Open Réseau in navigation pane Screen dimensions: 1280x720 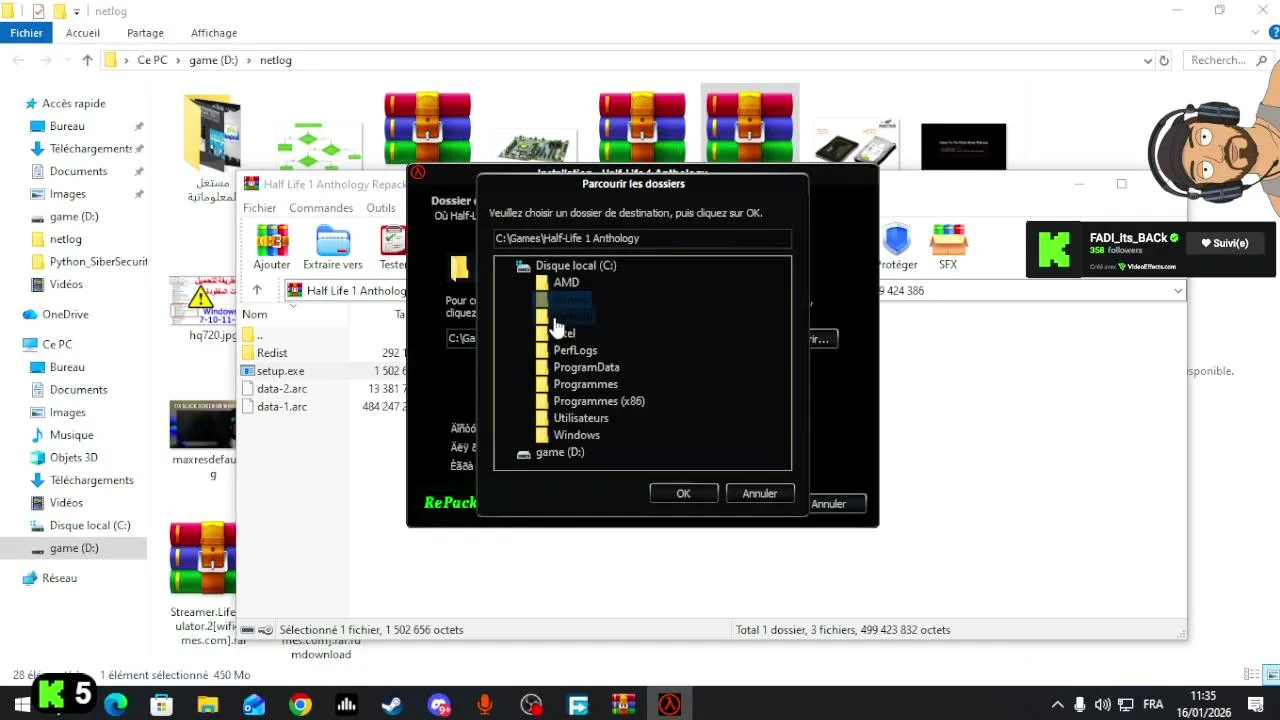(59, 579)
